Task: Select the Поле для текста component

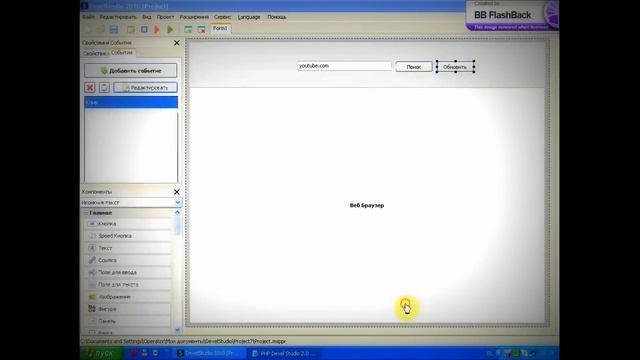Action: [x=128, y=284]
